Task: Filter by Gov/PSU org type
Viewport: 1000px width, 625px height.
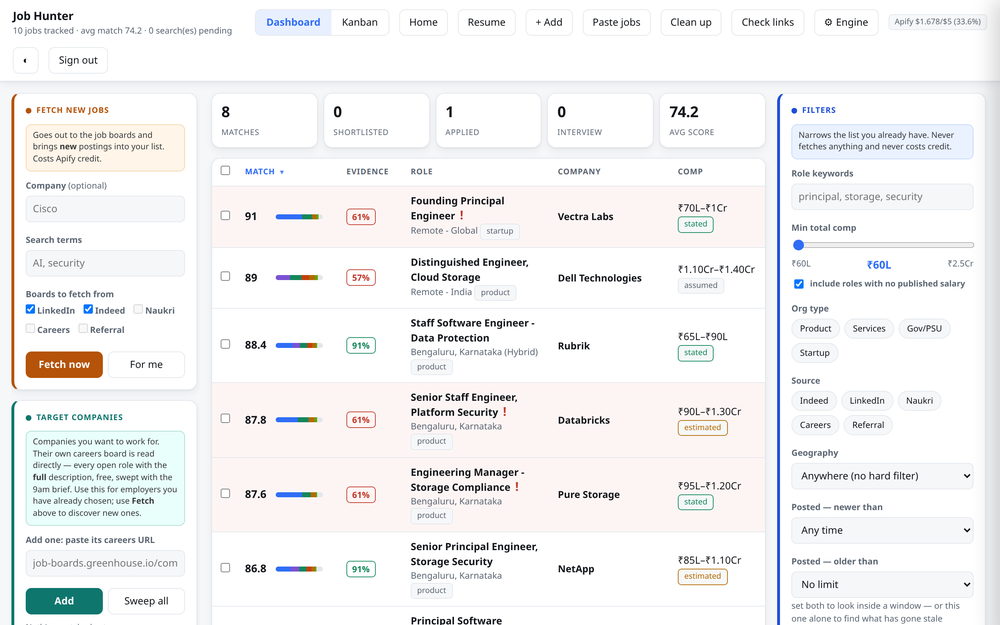Action: [924, 328]
